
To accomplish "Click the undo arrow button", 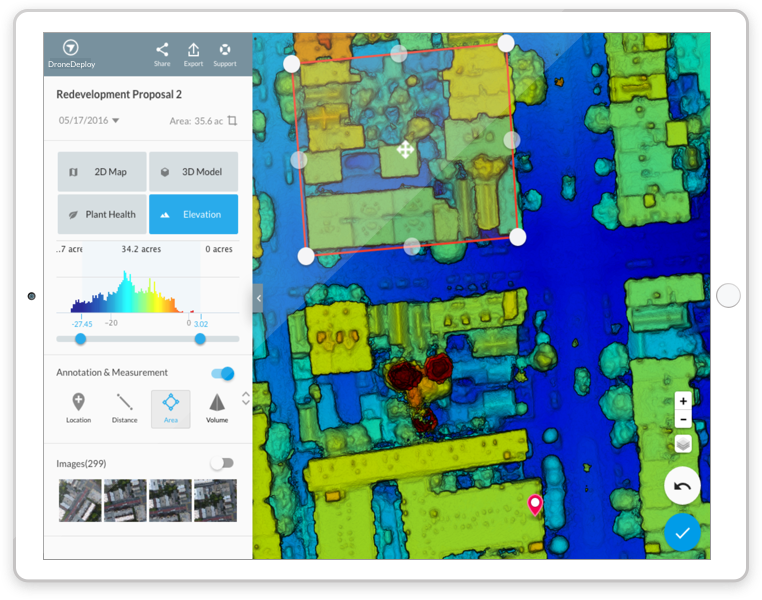I will (682, 486).
